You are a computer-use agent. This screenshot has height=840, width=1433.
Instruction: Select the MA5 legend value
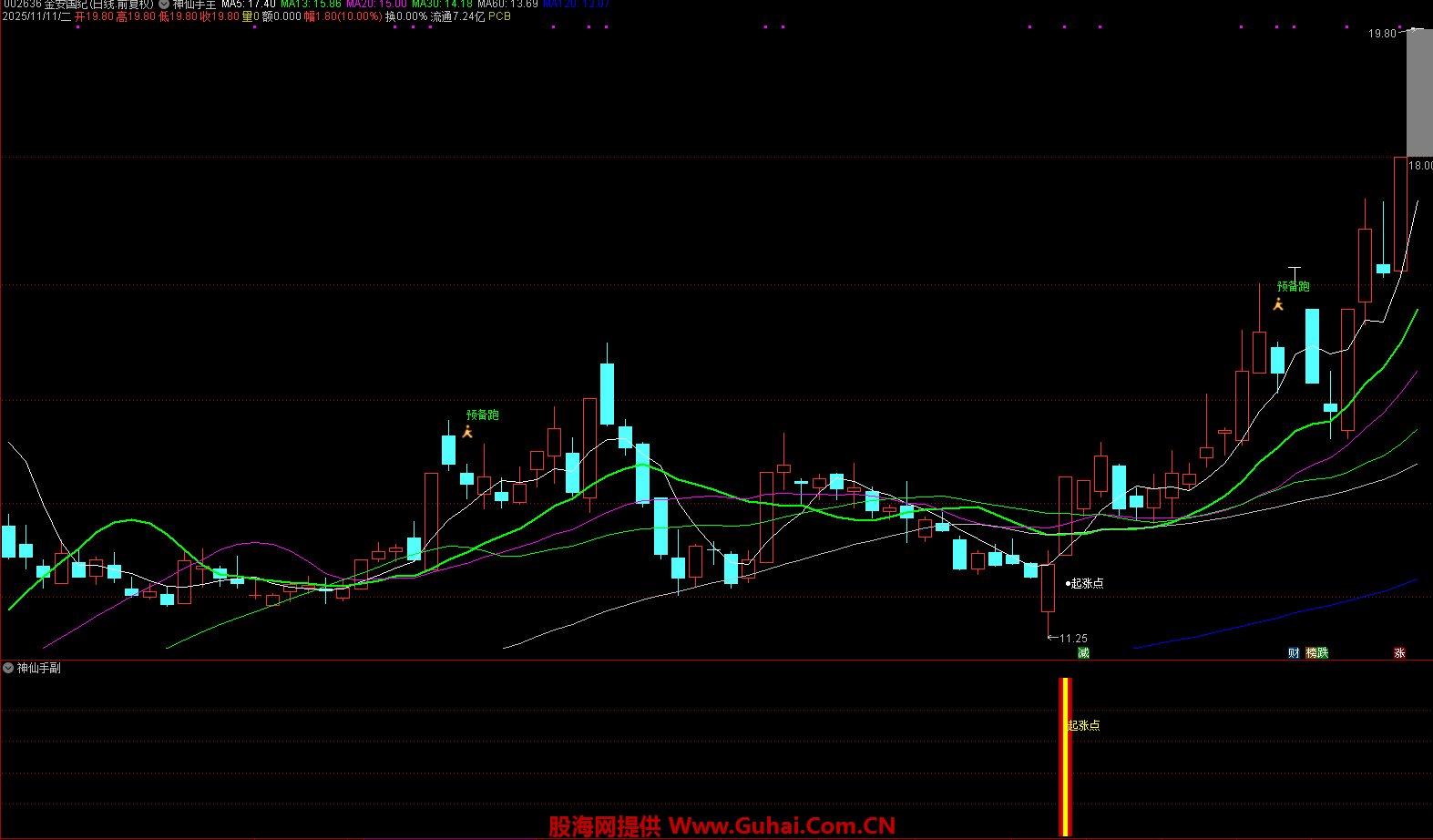click(249, 5)
